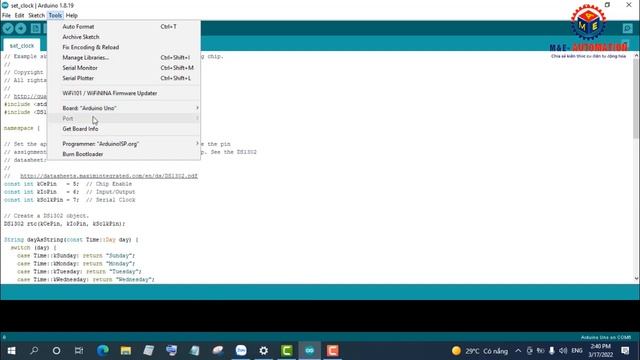Open the Sketch menu

pyautogui.click(x=36, y=16)
